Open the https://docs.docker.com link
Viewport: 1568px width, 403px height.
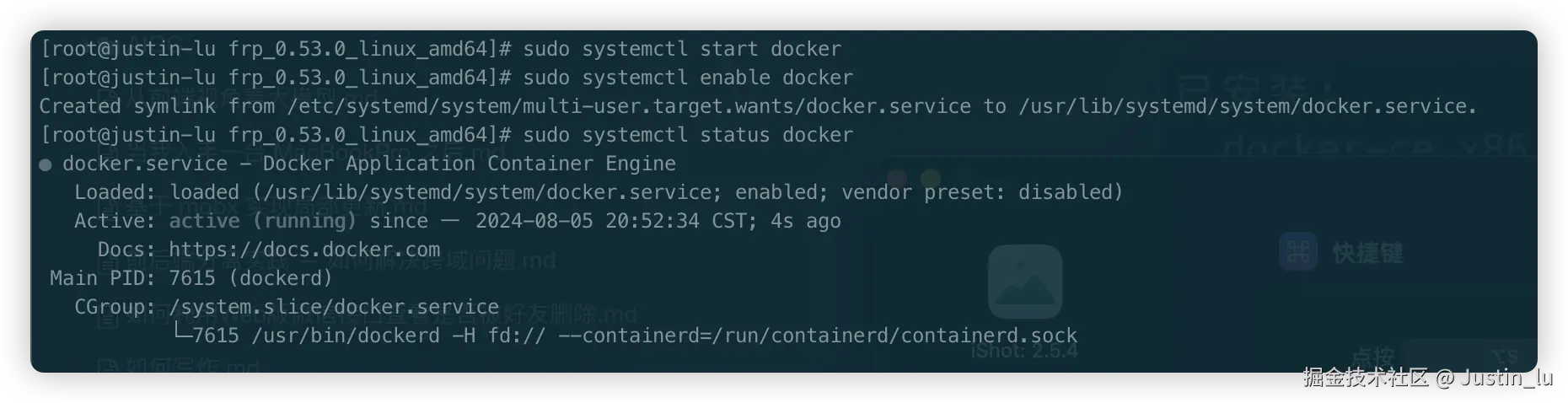[x=303, y=250]
